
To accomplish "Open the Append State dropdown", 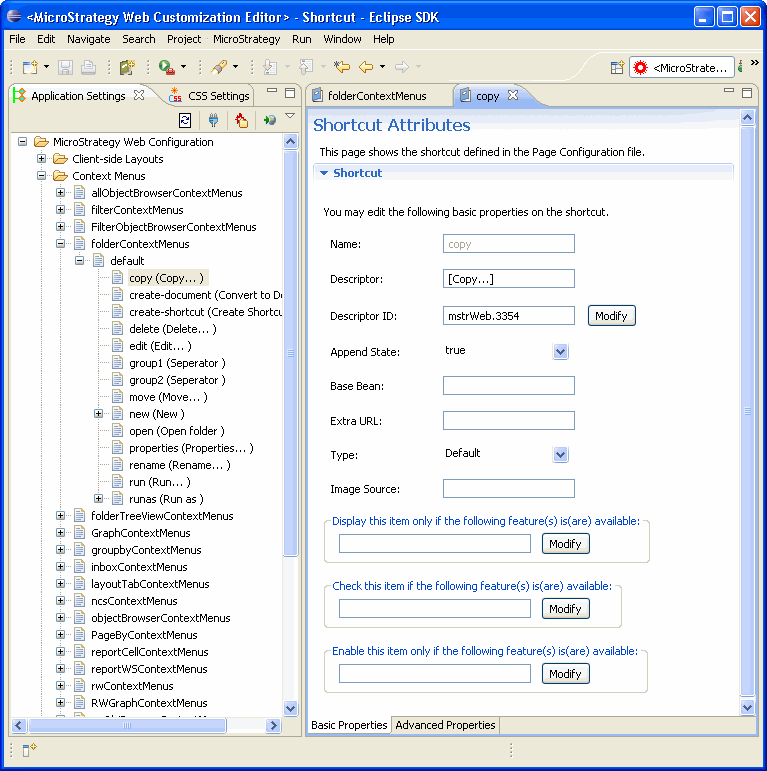I will [560, 352].
